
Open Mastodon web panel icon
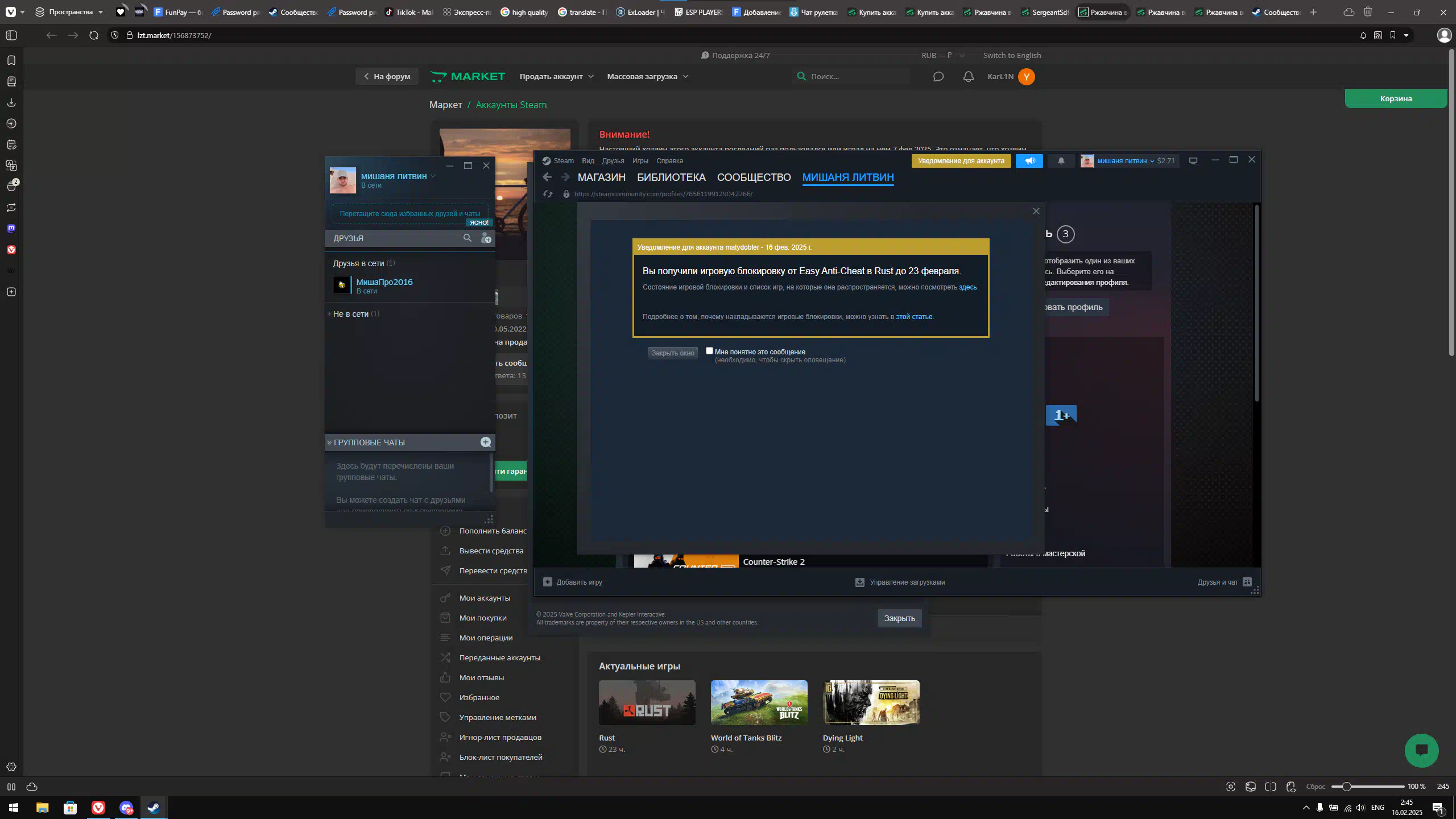tap(11, 229)
